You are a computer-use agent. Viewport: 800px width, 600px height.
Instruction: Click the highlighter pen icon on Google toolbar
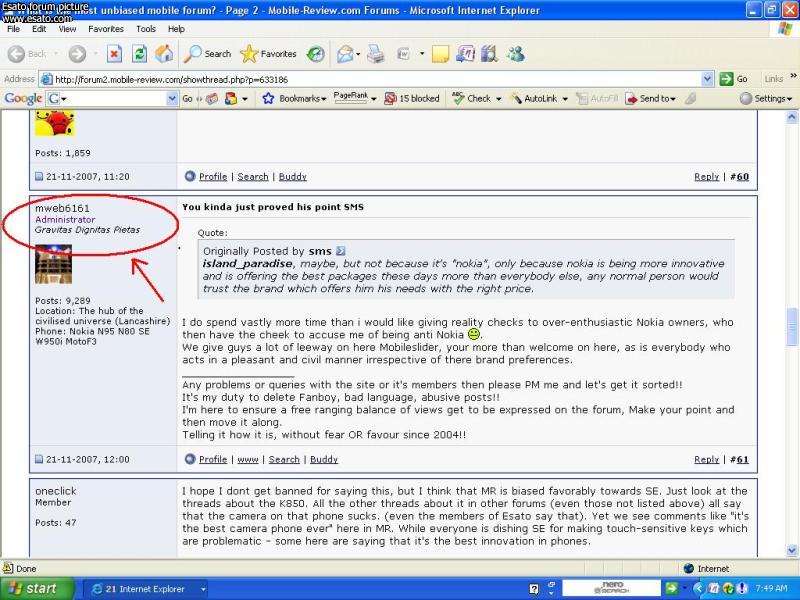pyautogui.click(x=690, y=98)
